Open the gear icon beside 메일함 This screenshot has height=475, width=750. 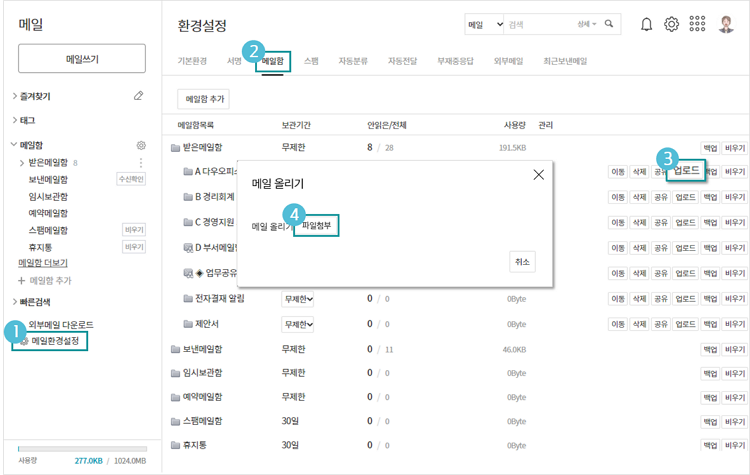coord(141,145)
